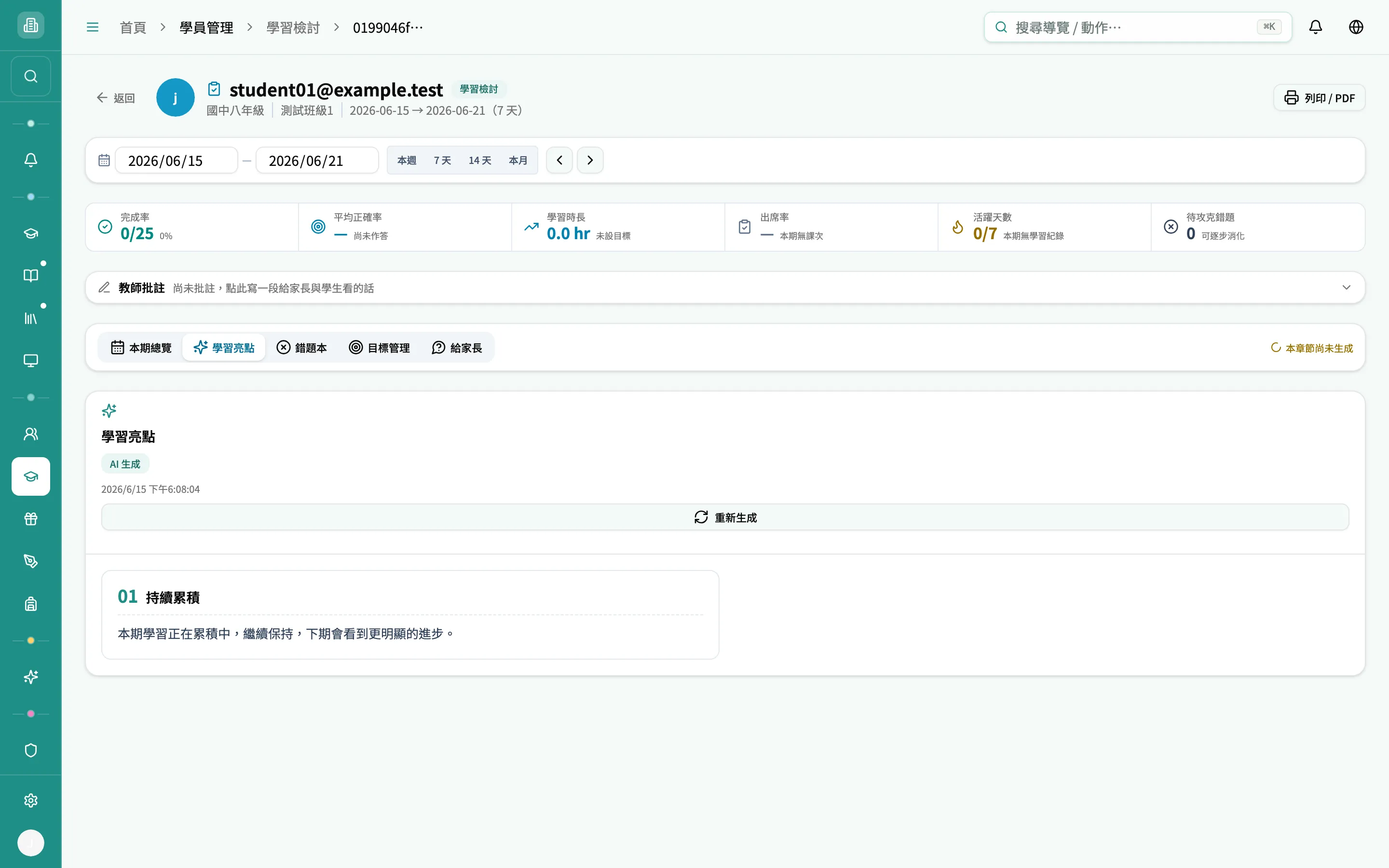
Task: Open the sidebar search icon
Action: pos(30,76)
